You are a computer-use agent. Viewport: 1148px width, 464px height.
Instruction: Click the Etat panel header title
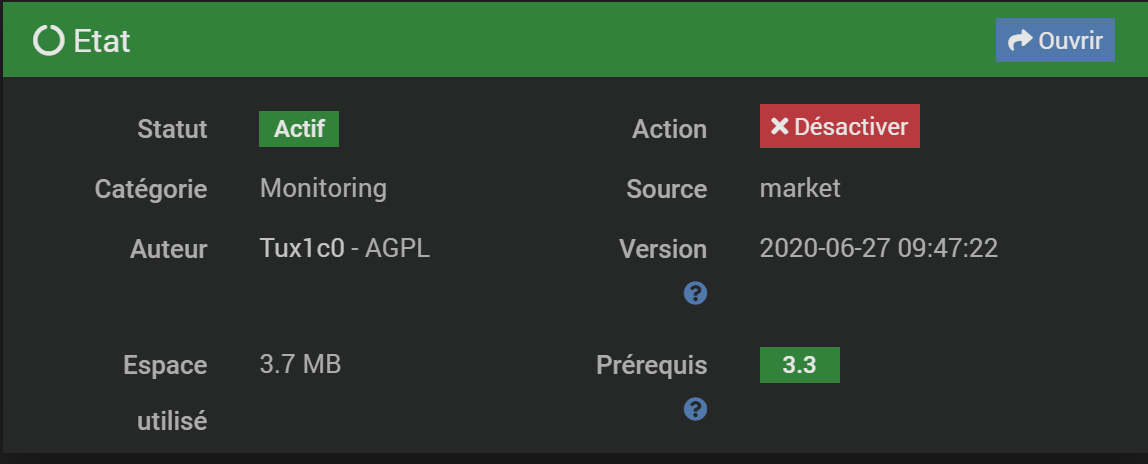pyautogui.click(x=102, y=41)
